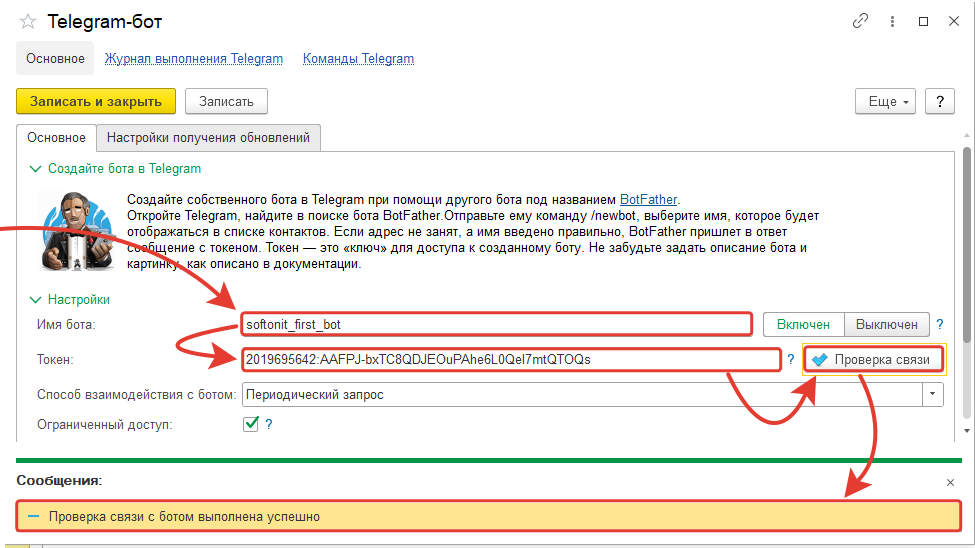Screen dimensions: 975x548
Task: Click the BotFather avatar image
Action: (74, 230)
